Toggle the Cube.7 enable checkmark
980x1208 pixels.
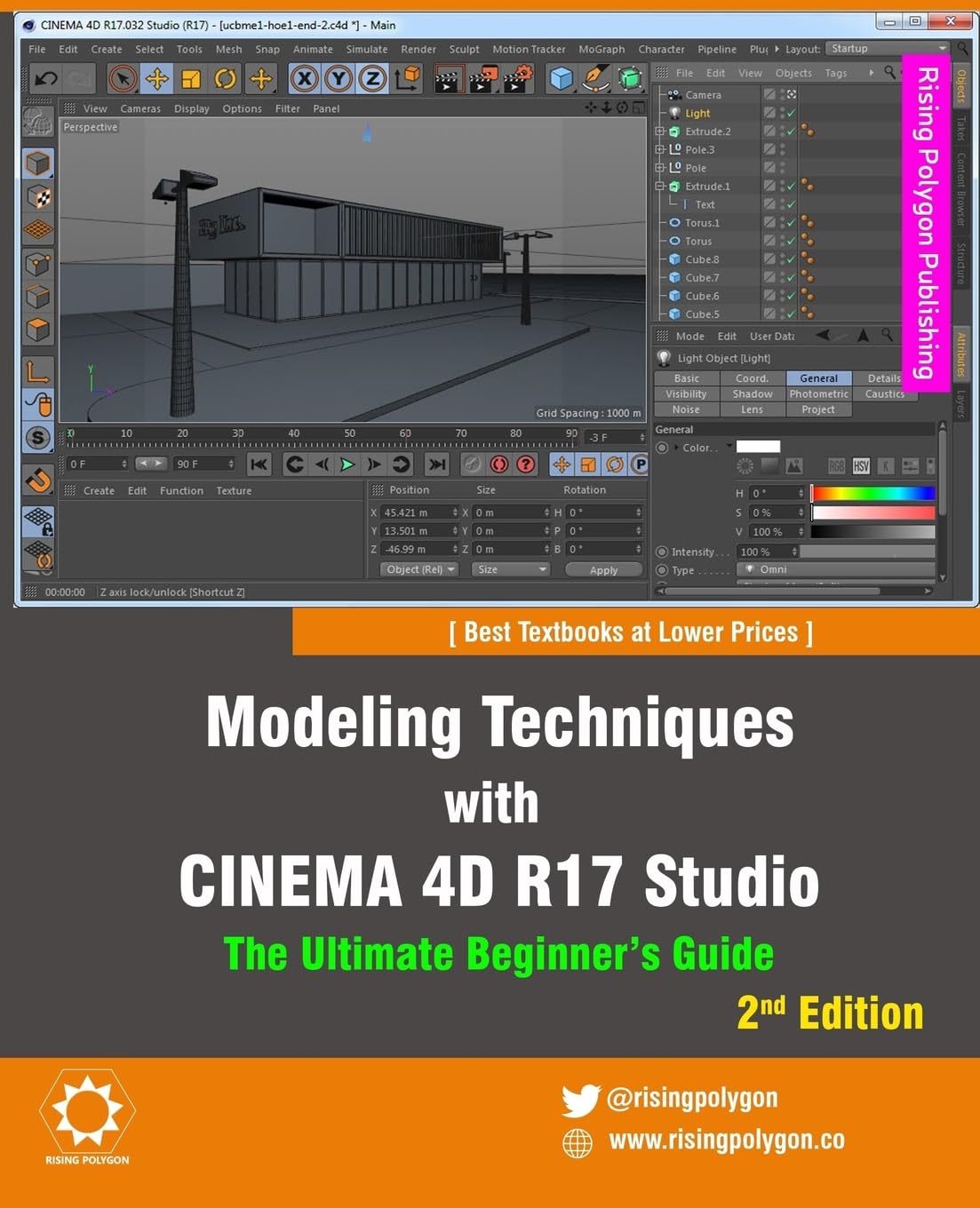click(x=791, y=278)
